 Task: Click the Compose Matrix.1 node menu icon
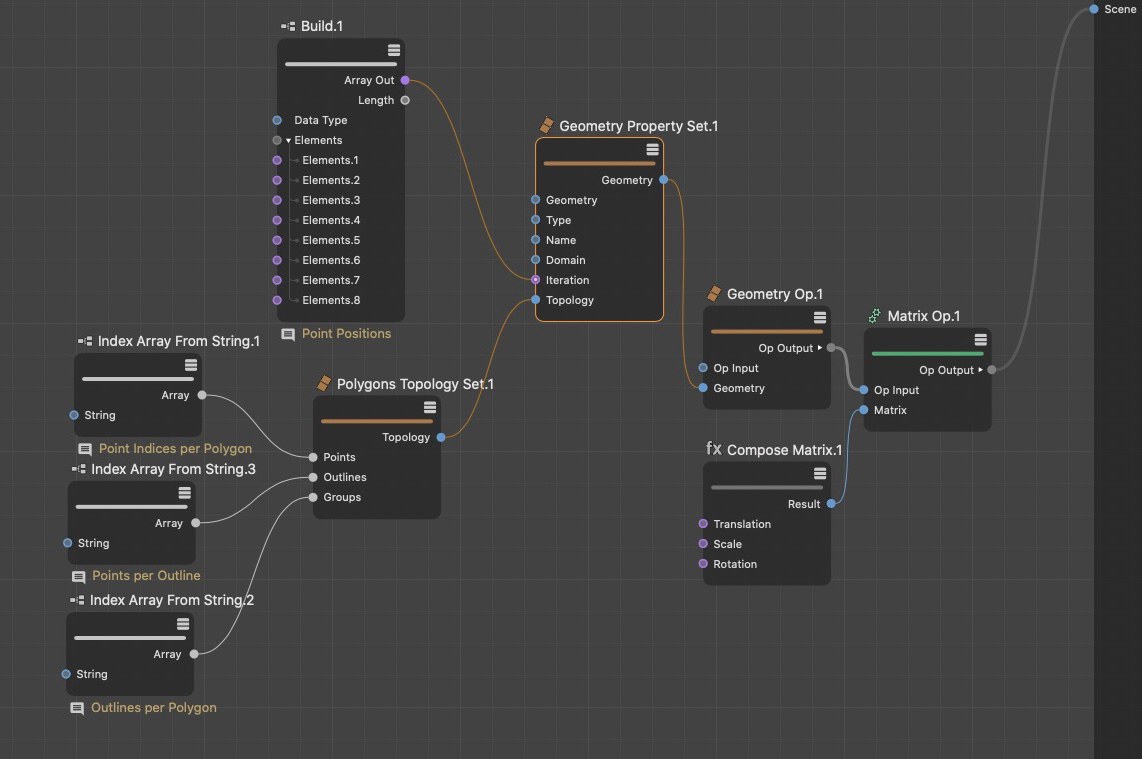pyautogui.click(x=819, y=473)
